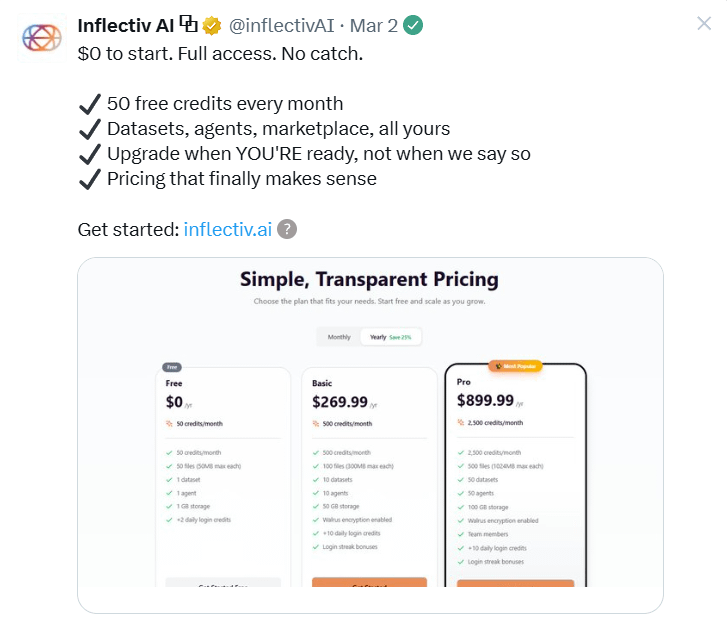Click the credits icon beside 2,500 credits/month
Screen dimensions: 727x617
(462, 423)
